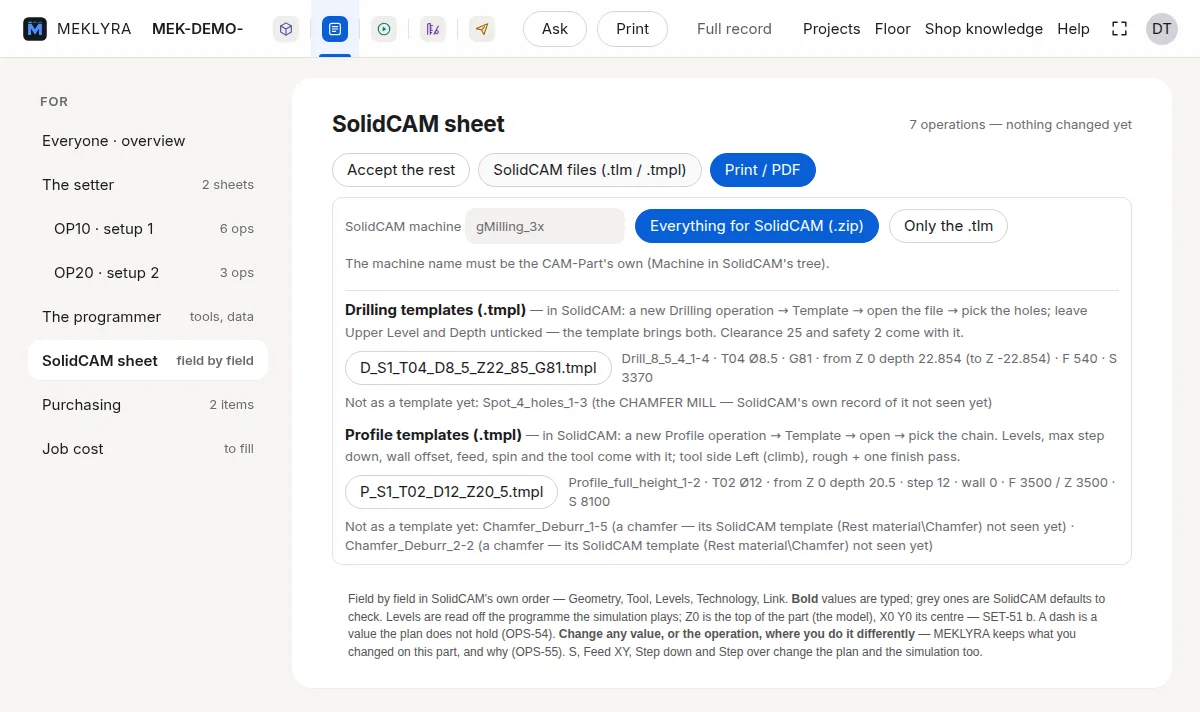Open the Projects menu item

[x=831, y=29]
